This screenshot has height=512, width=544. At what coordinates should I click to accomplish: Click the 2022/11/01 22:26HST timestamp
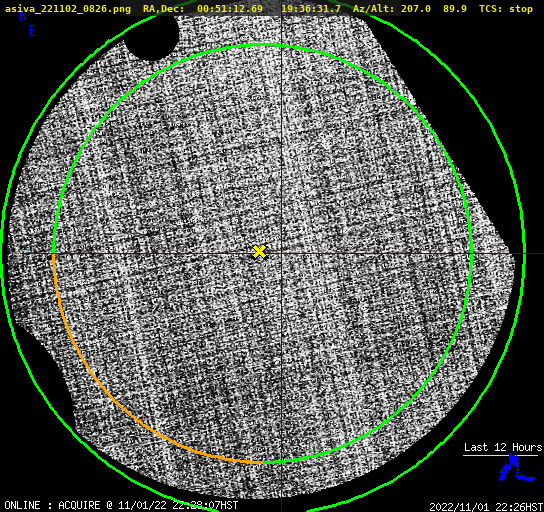click(x=486, y=507)
